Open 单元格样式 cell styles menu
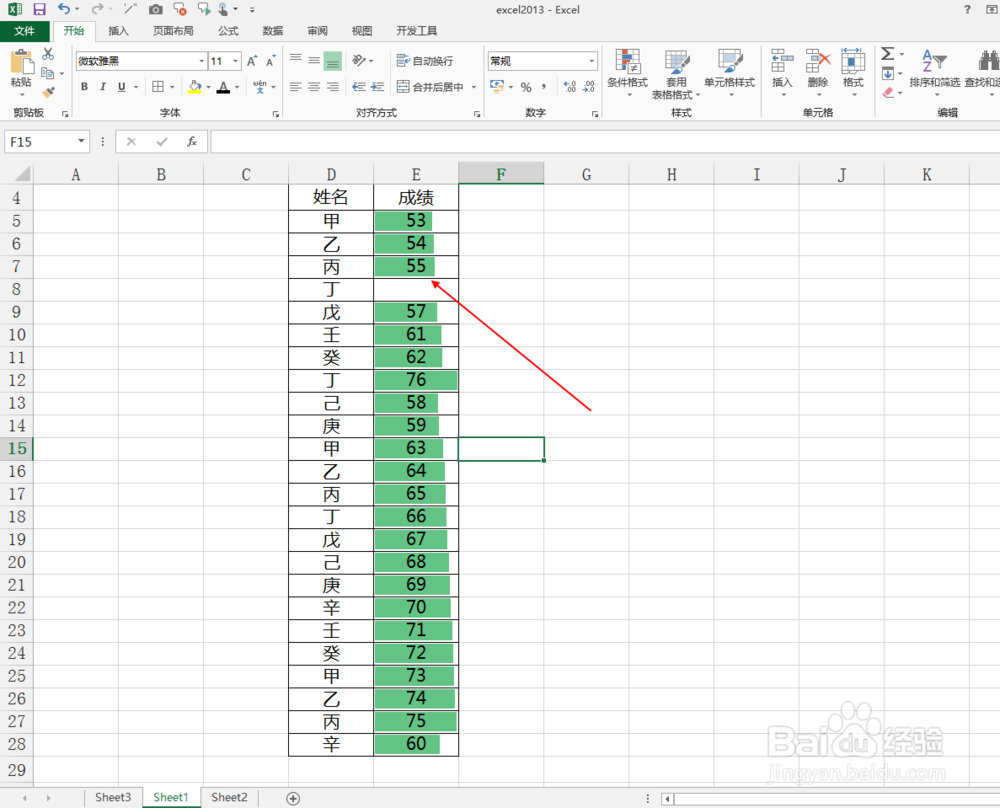Image resolution: width=1000 pixels, height=808 pixels. (x=730, y=73)
